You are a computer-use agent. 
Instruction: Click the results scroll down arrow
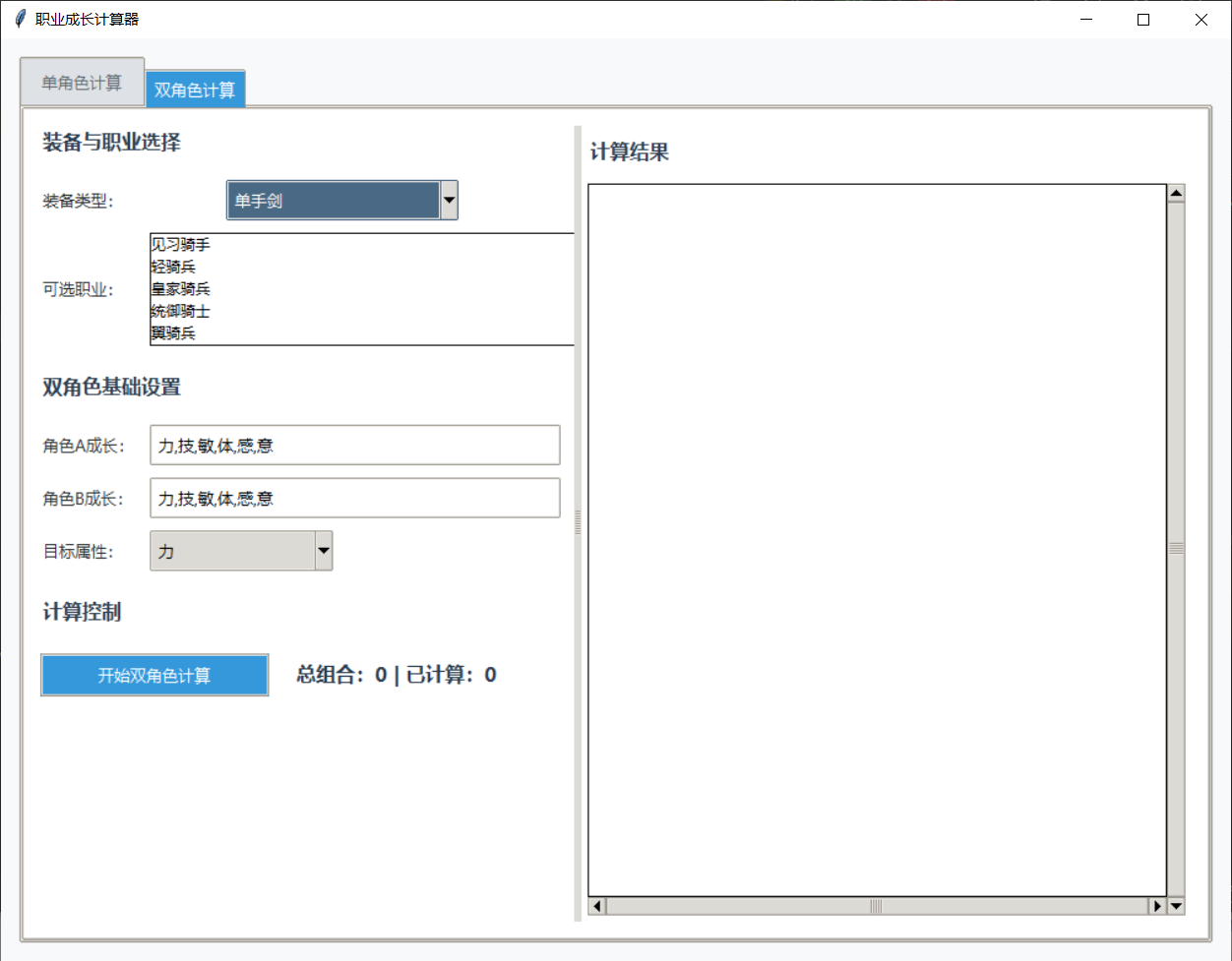click(x=1176, y=906)
